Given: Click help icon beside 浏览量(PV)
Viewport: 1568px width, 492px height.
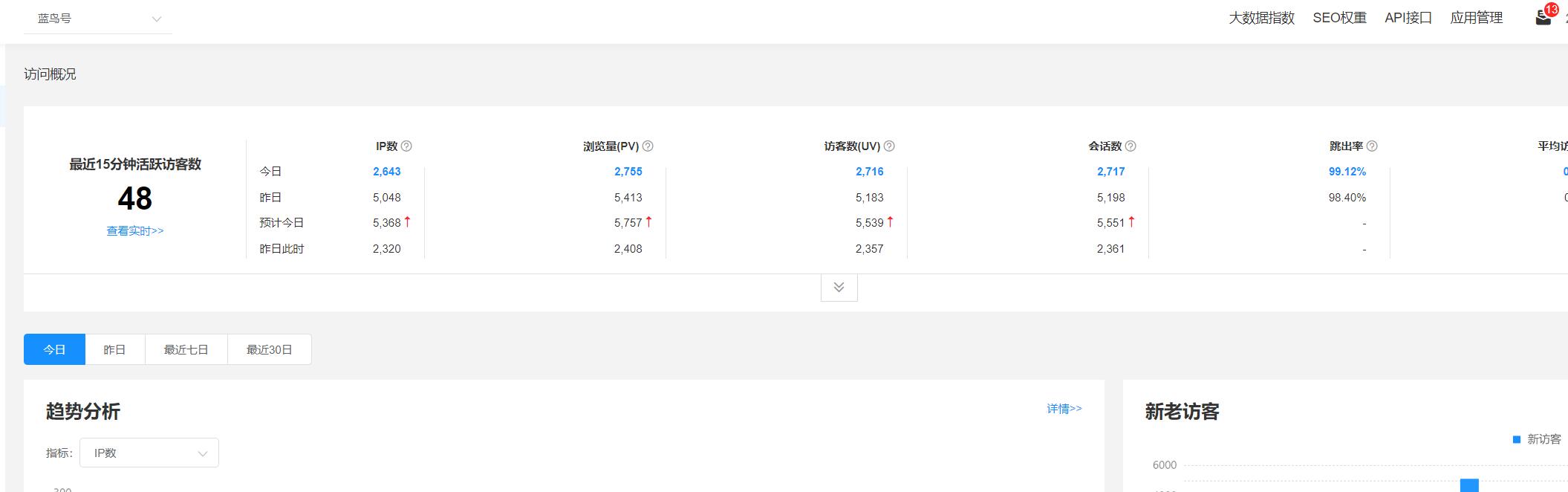Looking at the screenshot, I should [x=648, y=146].
